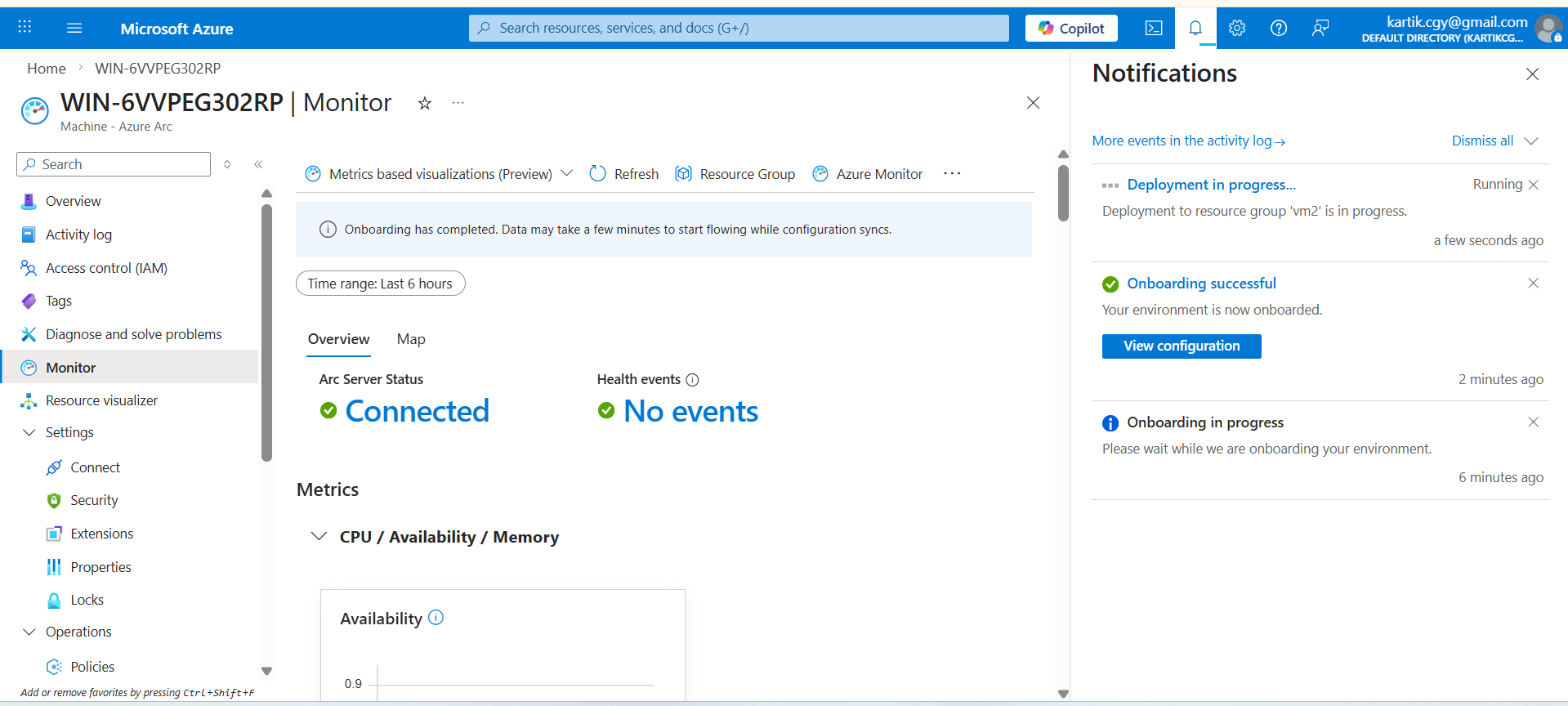Dismiss the Onboarding successful notification
Image resolution: width=1568 pixels, height=706 pixels.
1534,283
